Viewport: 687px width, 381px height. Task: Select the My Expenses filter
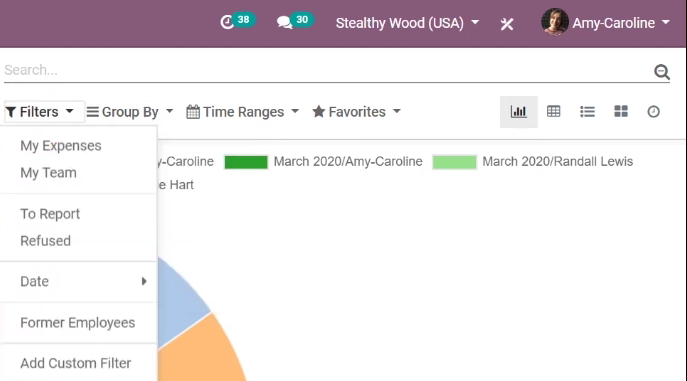pyautogui.click(x=61, y=146)
